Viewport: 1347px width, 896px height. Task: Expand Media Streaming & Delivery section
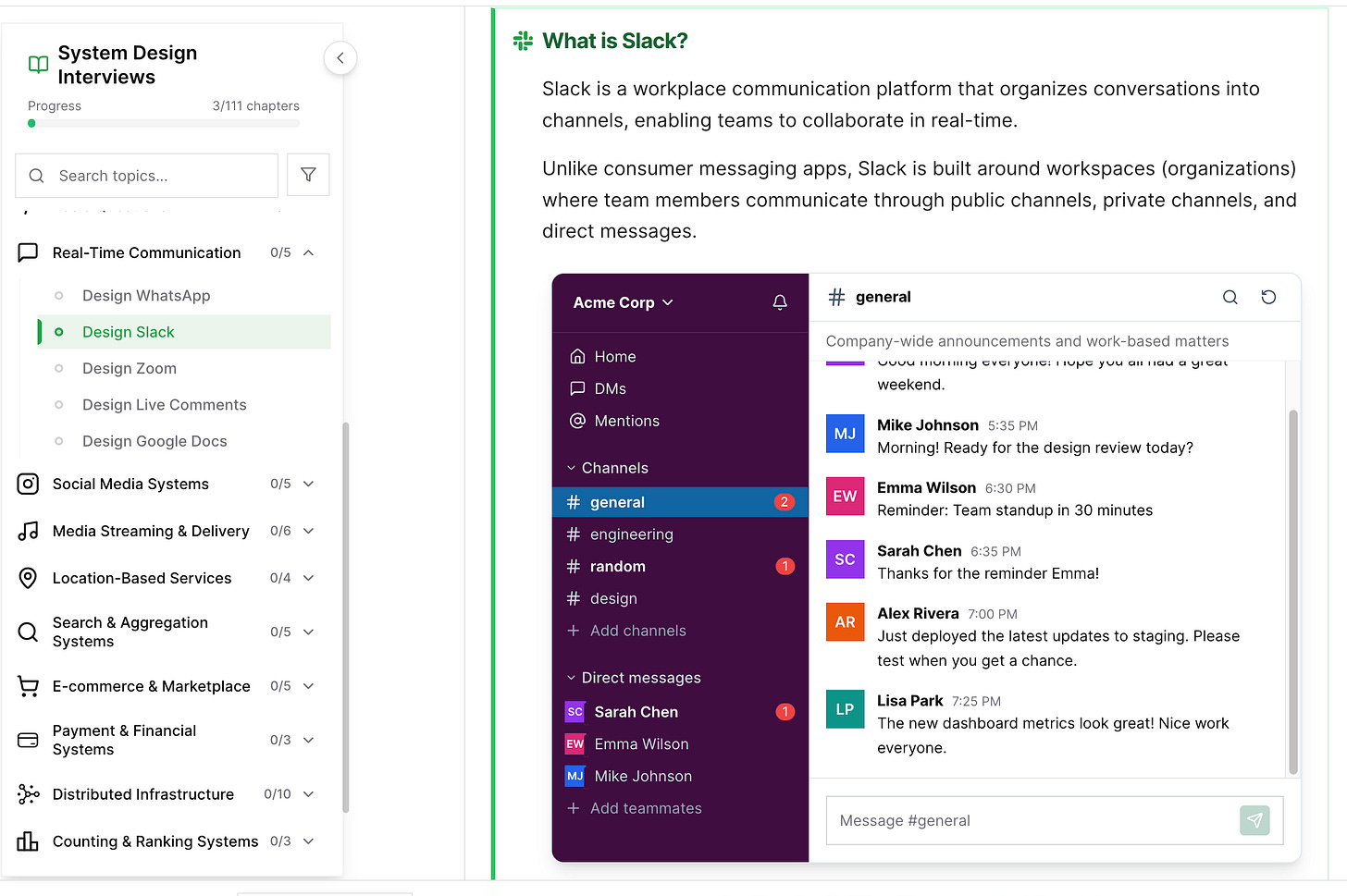tap(309, 531)
